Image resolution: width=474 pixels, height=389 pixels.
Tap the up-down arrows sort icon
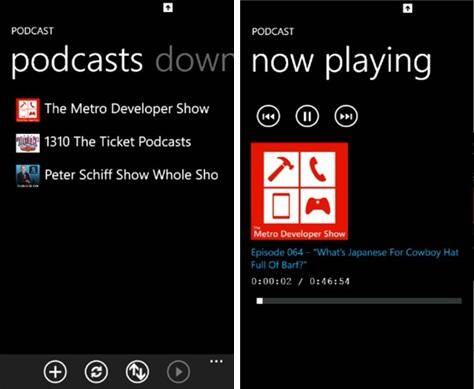tap(137, 372)
